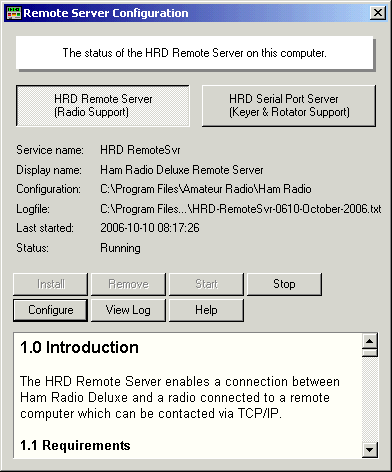Viewport: 392px width, 472px height.
Task: Click the Display name: label
Action: pyautogui.click(x=49, y=170)
